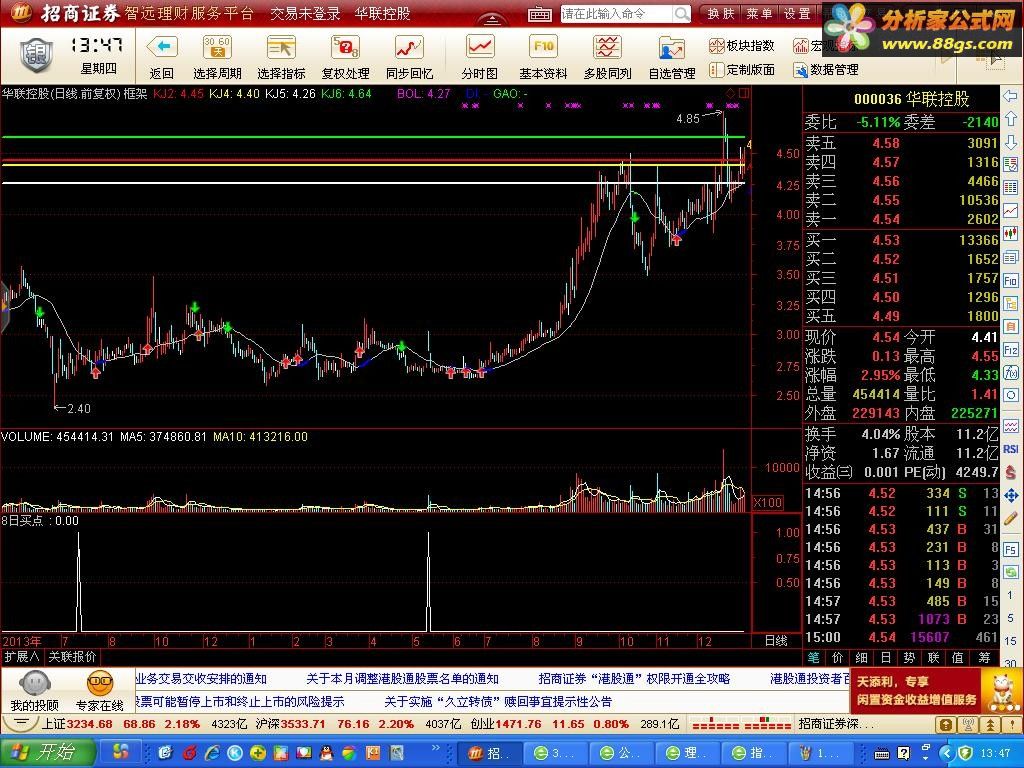Click sidebar up-arrow previous stock icon

tap(1010, 119)
